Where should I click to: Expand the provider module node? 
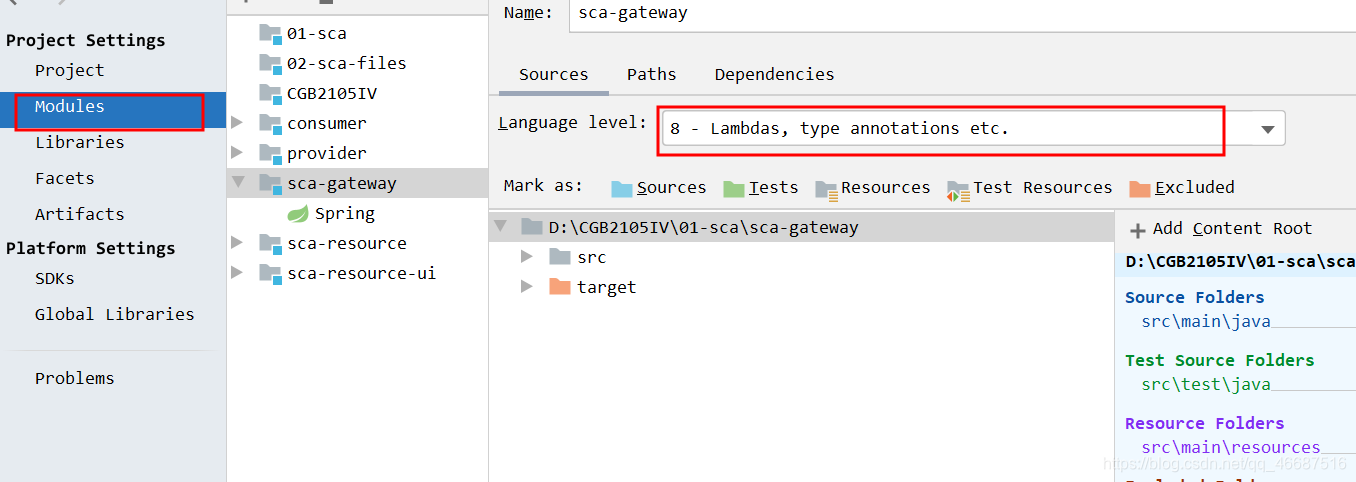click(237, 153)
